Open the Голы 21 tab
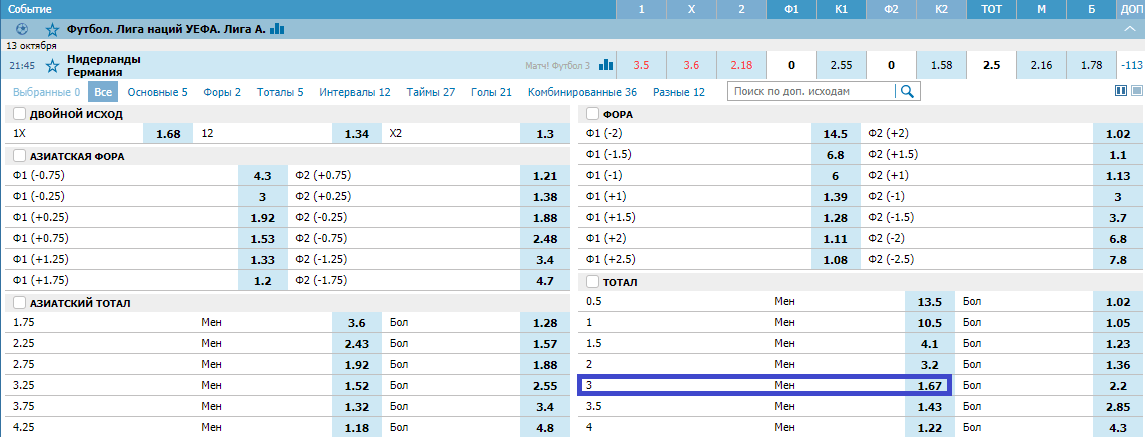This screenshot has height=437, width=1145. tap(491, 92)
